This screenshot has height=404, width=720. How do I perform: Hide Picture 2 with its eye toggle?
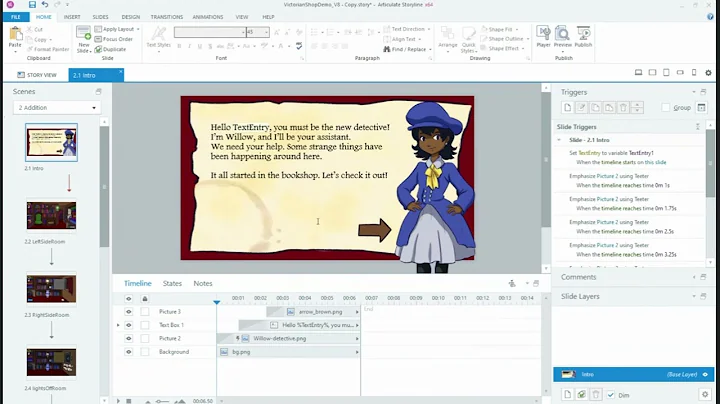pos(129,338)
